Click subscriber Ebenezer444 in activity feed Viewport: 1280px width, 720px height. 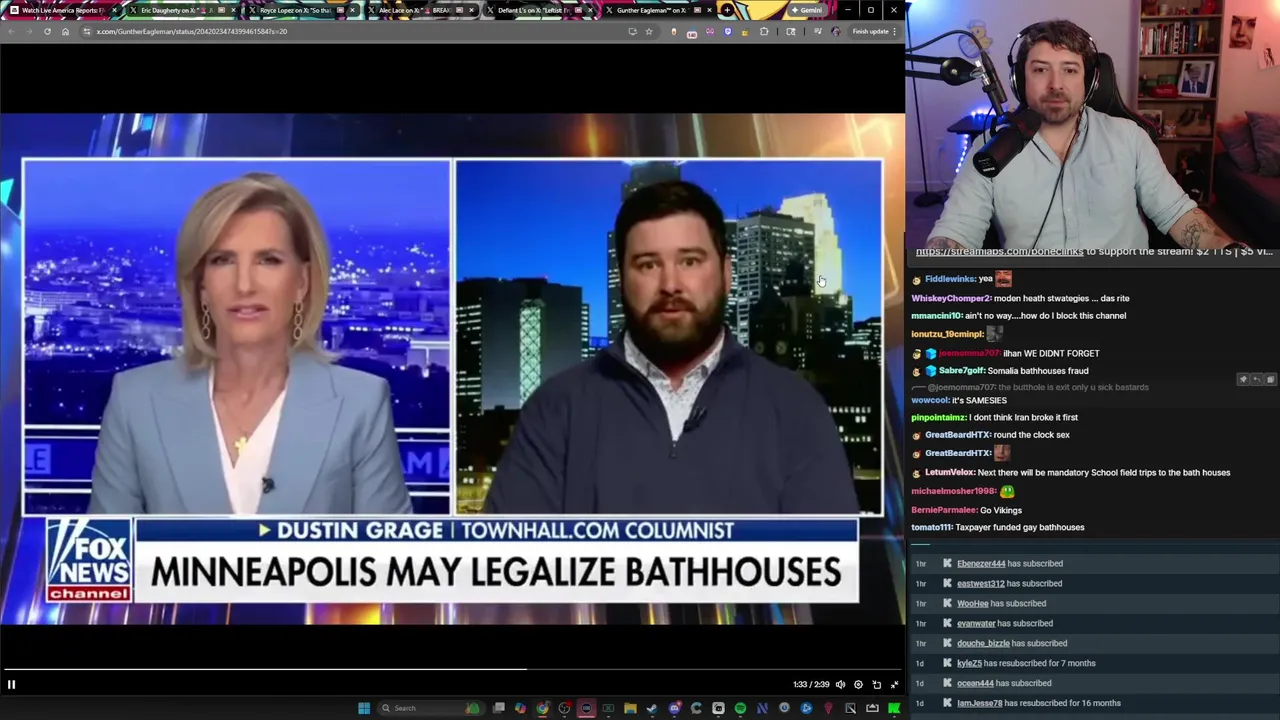[981, 564]
